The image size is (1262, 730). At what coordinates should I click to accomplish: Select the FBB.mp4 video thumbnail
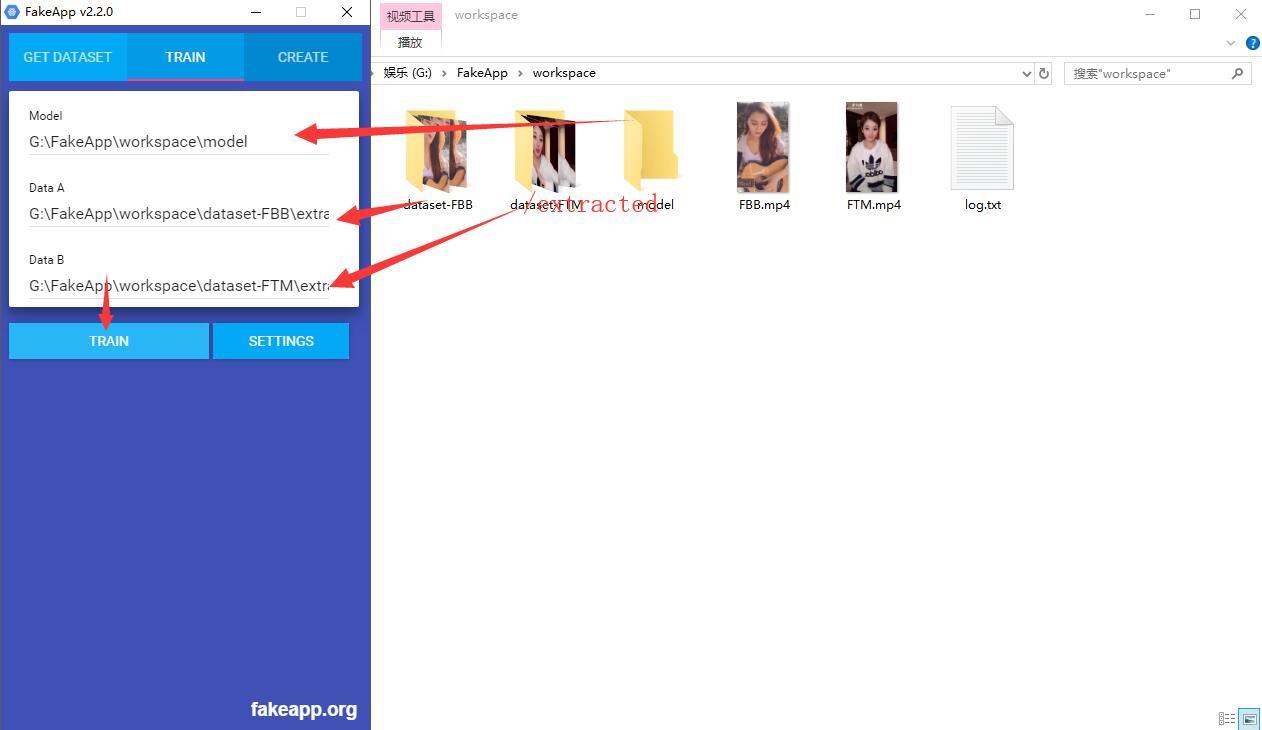point(763,147)
